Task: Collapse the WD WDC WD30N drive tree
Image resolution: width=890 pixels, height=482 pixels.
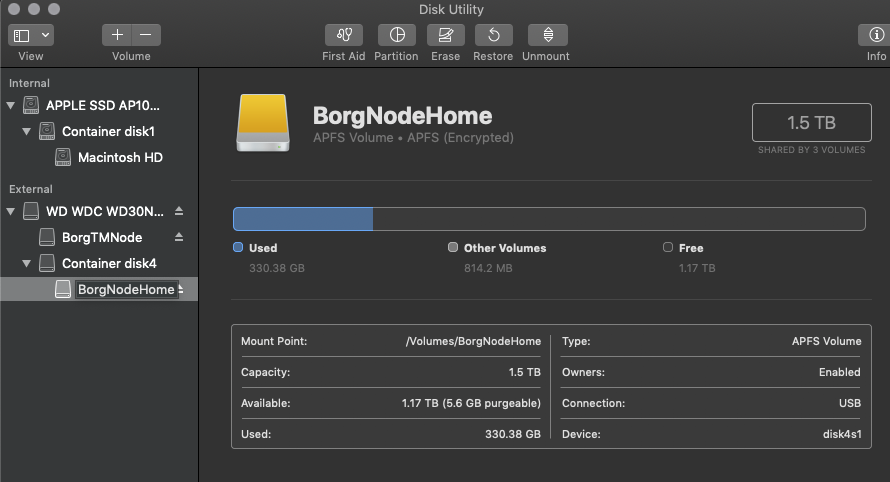Action: click(10, 211)
